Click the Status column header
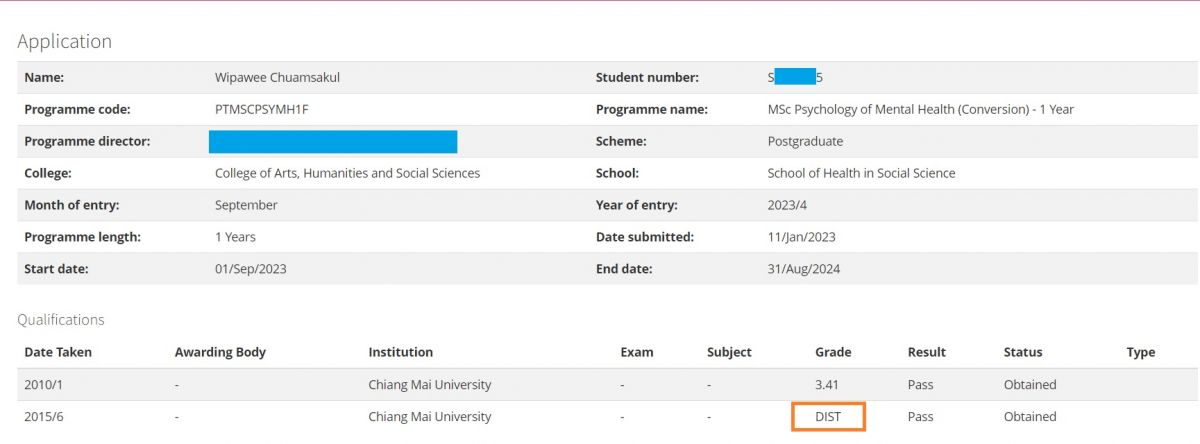The height and width of the screenshot is (444, 1200). click(x=1023, y=352)
